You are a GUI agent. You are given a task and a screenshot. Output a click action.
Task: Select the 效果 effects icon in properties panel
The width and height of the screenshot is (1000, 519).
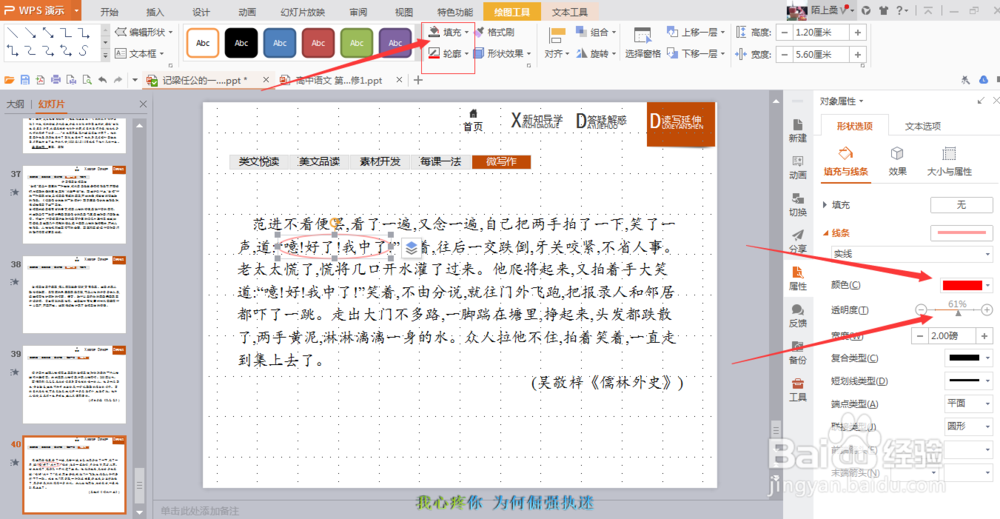point(897,161)
